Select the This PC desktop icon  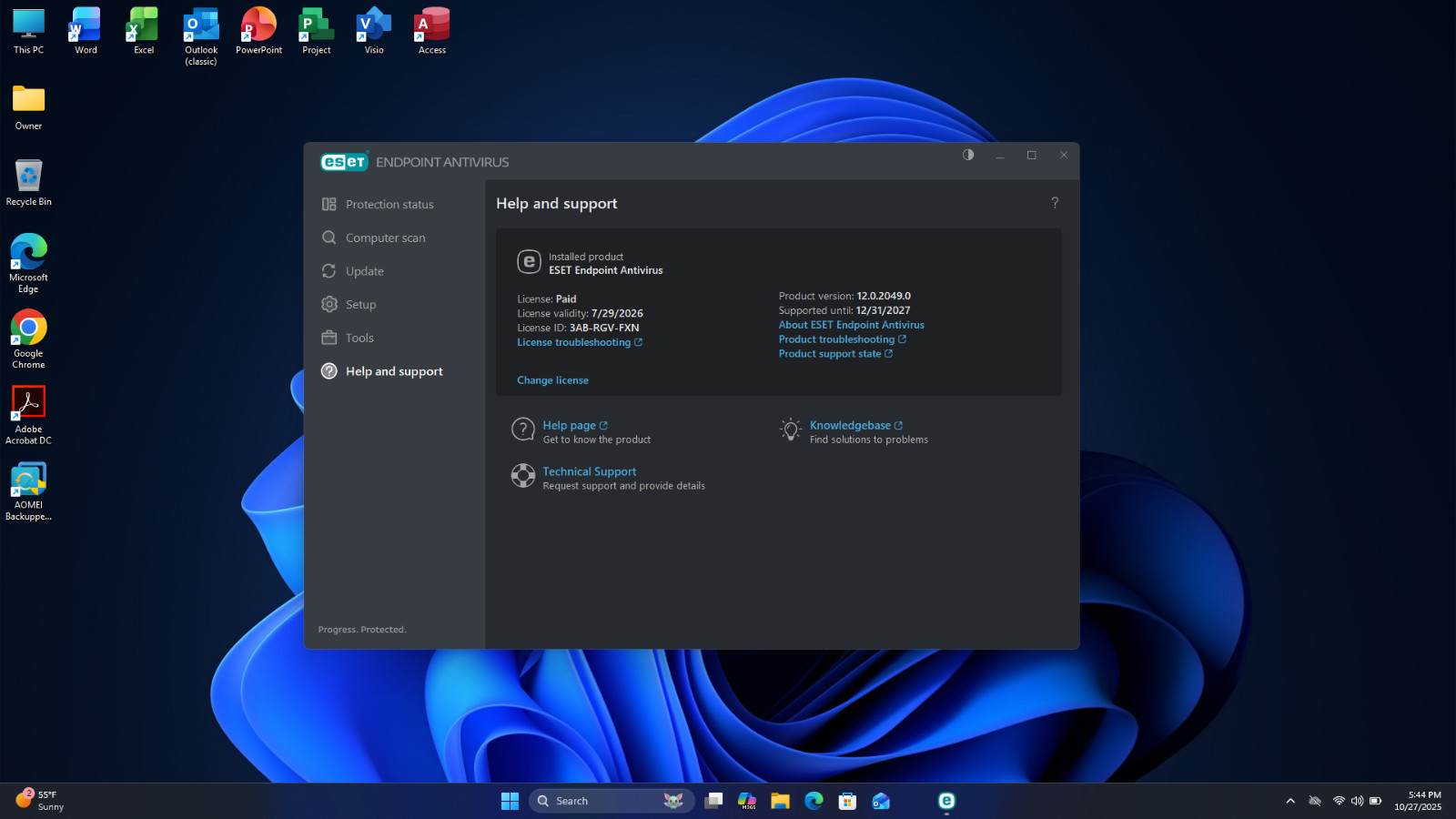(28, 31)
